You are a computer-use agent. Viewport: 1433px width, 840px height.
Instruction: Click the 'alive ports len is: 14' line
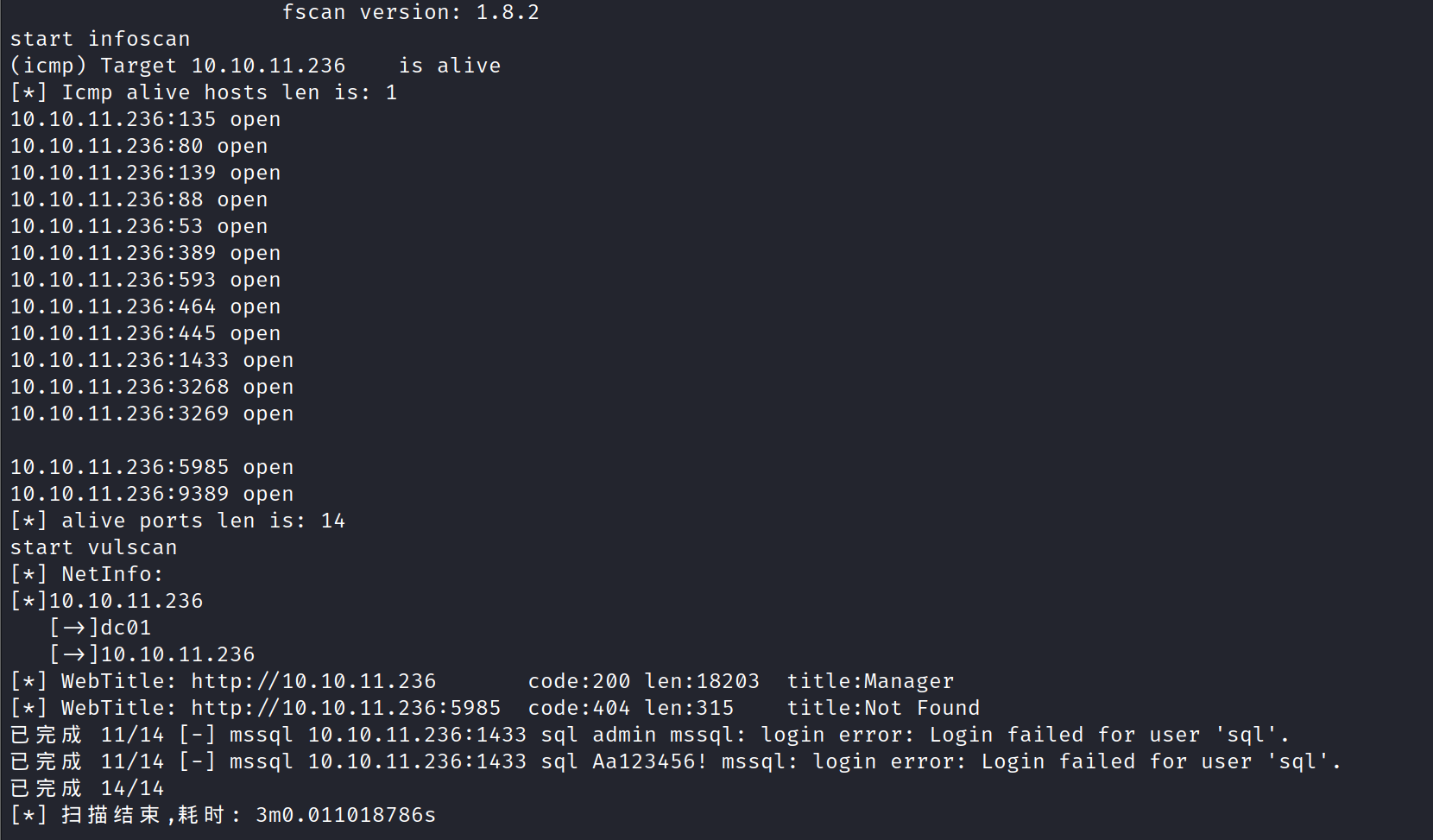pos(178,521)
